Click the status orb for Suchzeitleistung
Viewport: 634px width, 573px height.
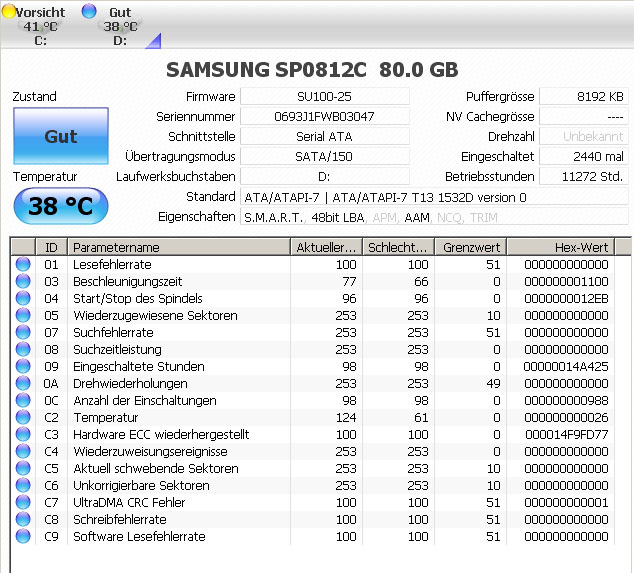point(23,349)
